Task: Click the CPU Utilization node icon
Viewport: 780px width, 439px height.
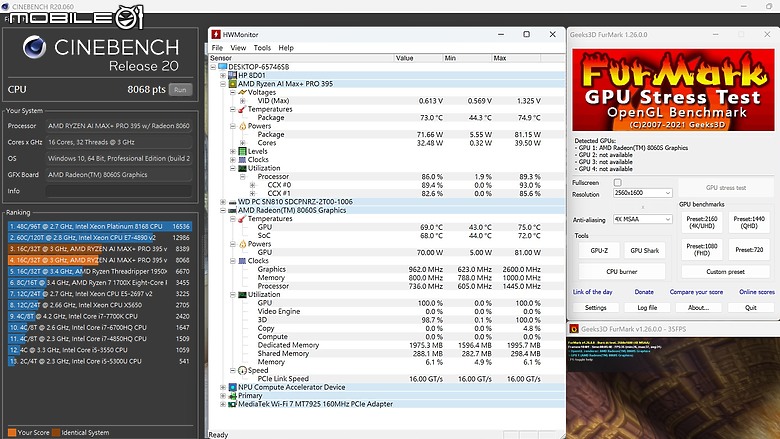Action: [x=242, y=168]
